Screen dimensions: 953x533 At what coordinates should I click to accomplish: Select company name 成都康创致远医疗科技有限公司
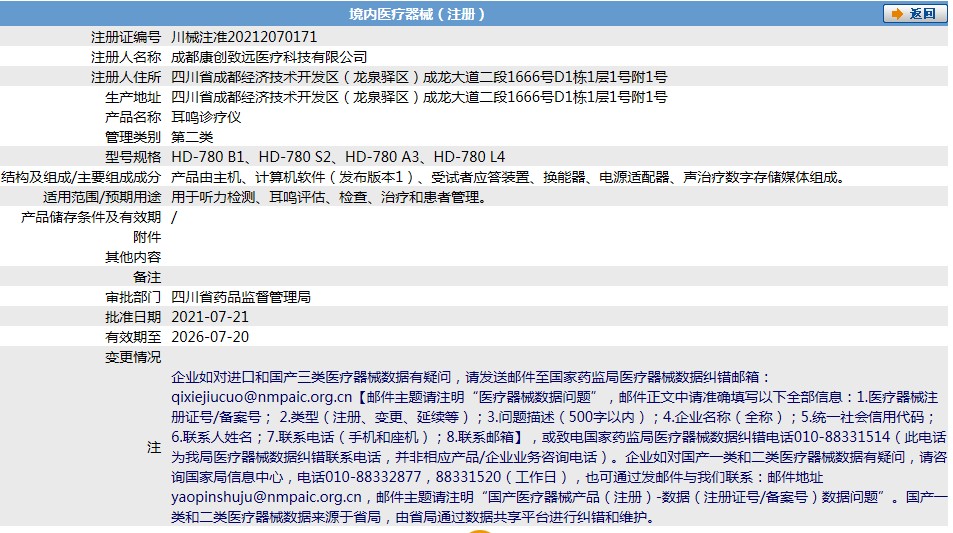pos(269,57)
